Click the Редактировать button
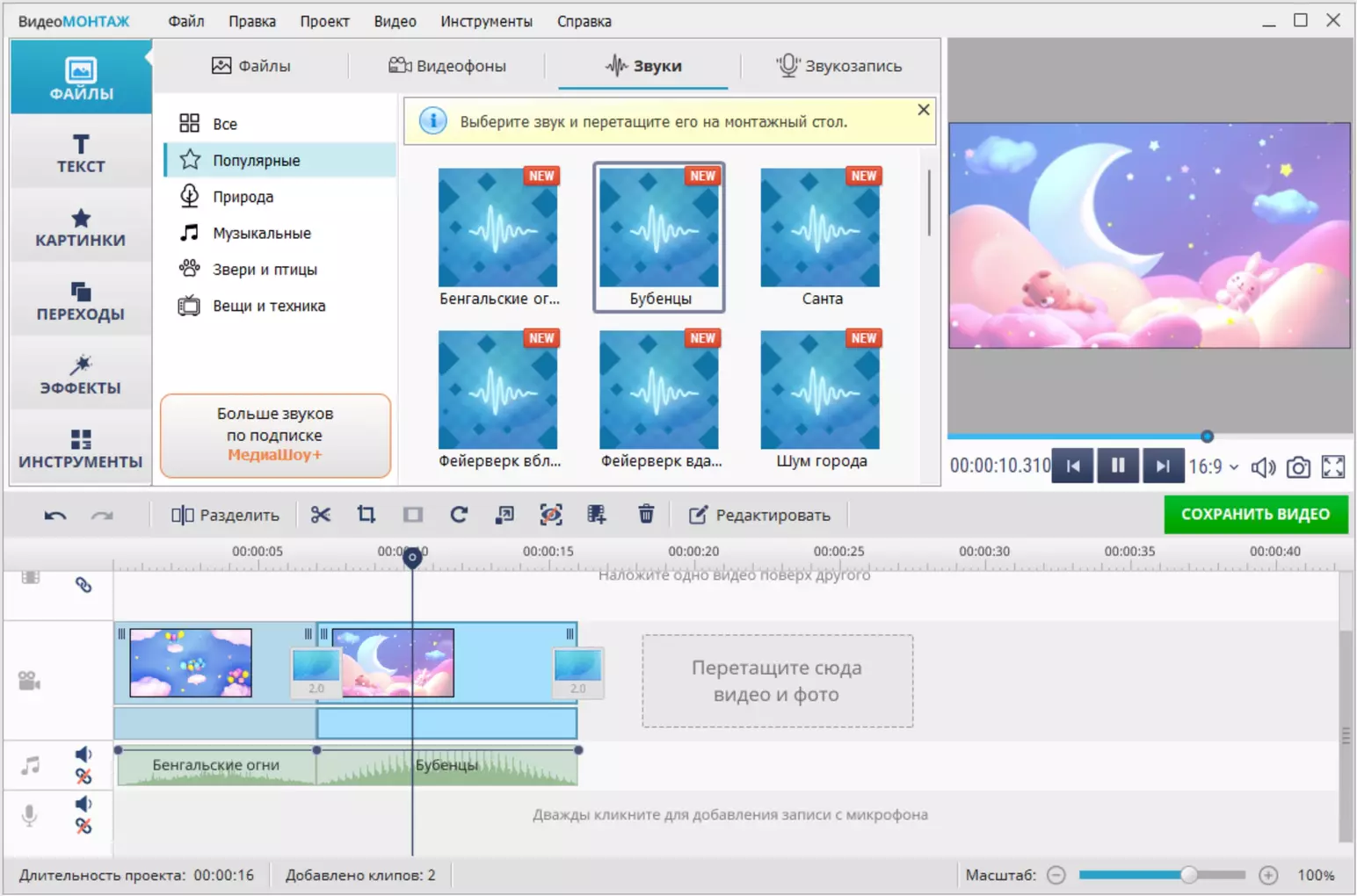The width and height of the screenshot is (1357, 896). [759, 515]
